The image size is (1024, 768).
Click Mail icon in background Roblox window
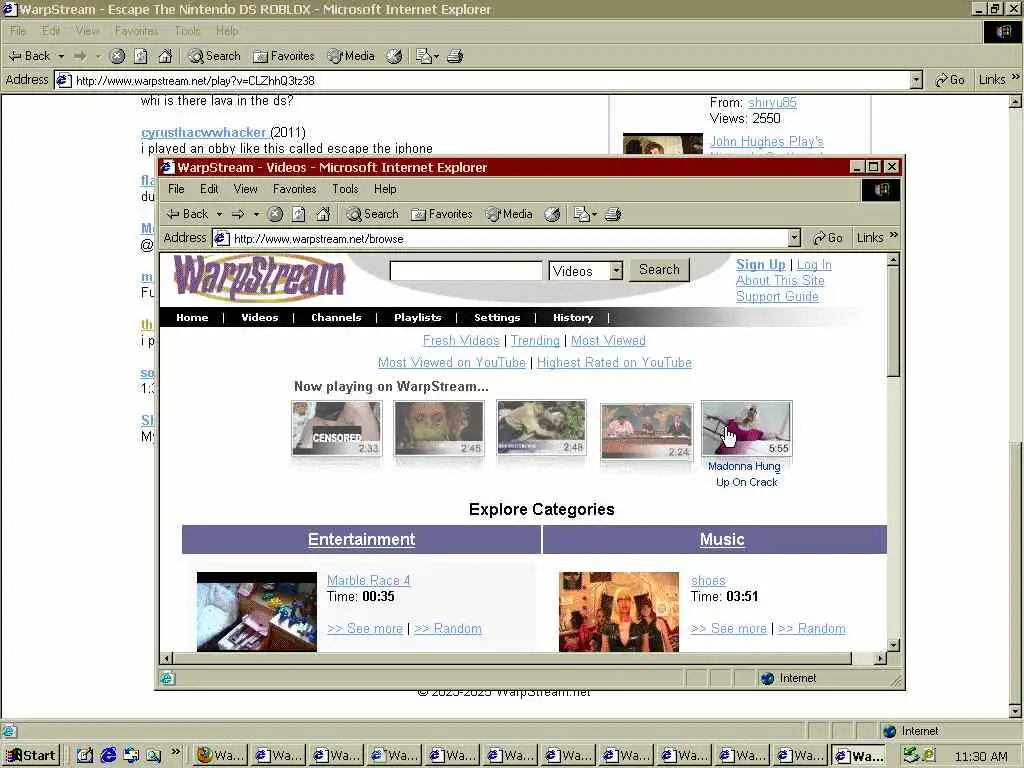pyautogui.click(x=424, y=56)
